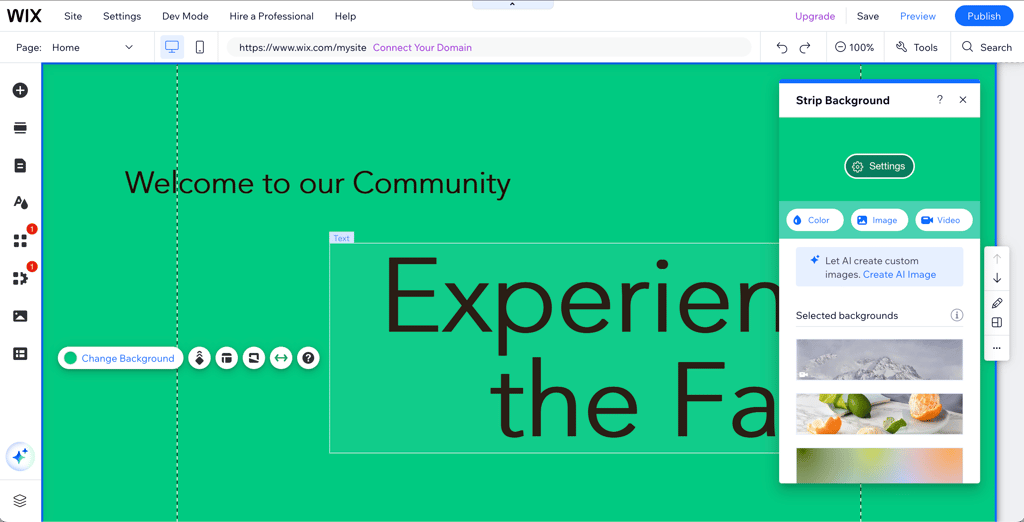Click the section layout grid icon
Image resolution: width=1024 pixels, height=522 pixels.
point(997,323)
